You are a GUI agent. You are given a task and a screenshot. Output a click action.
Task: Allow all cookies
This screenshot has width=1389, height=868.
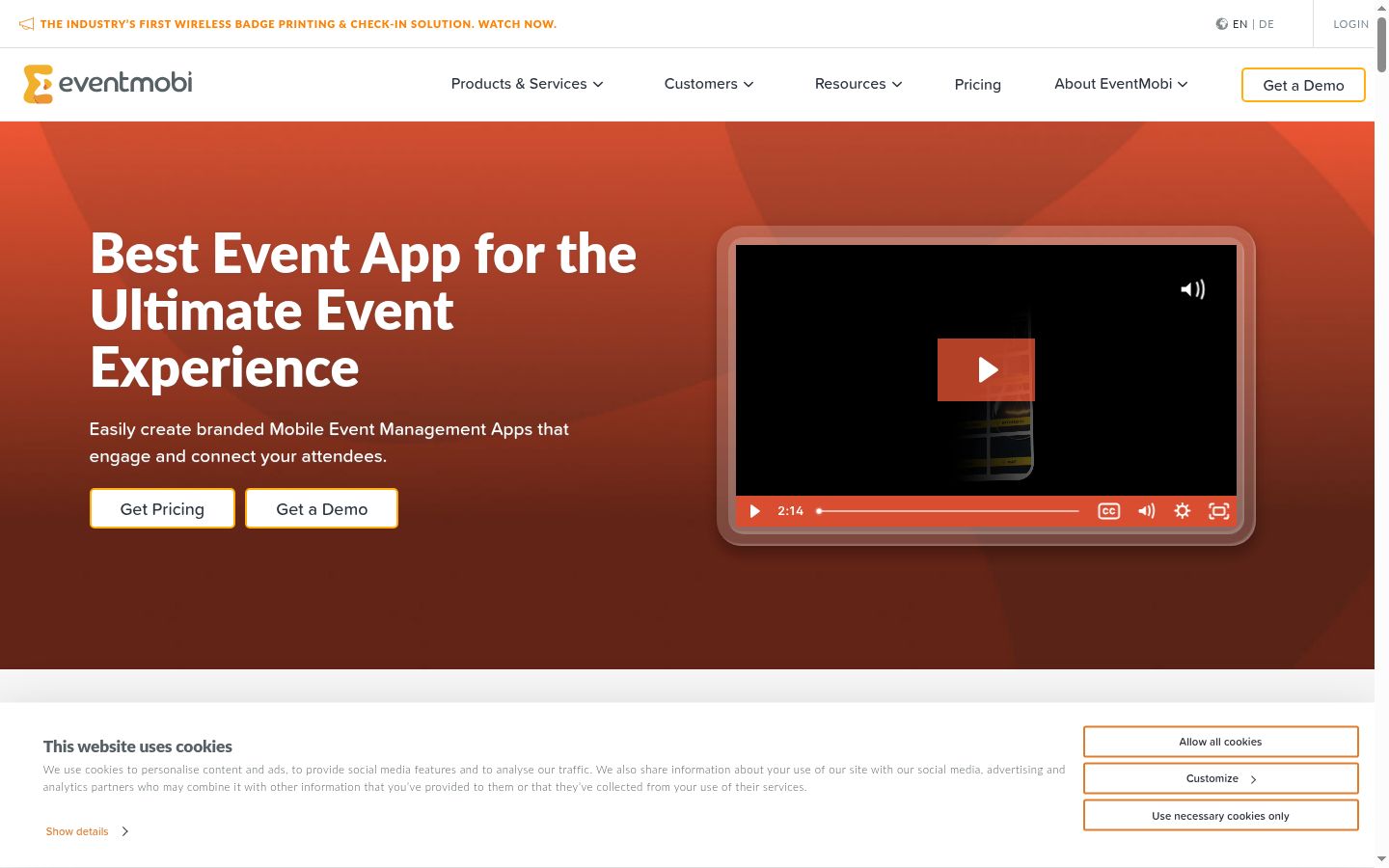click(1220, 742)
